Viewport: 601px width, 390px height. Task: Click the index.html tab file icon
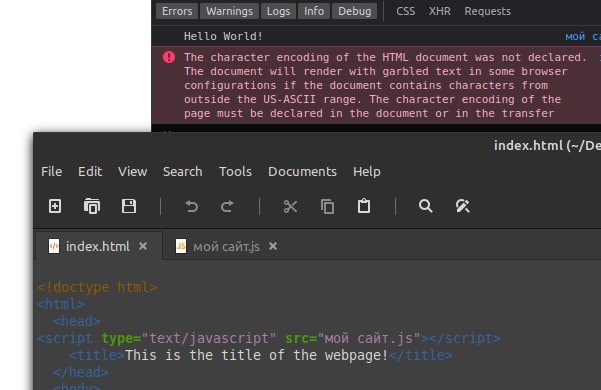coord(54,246)
